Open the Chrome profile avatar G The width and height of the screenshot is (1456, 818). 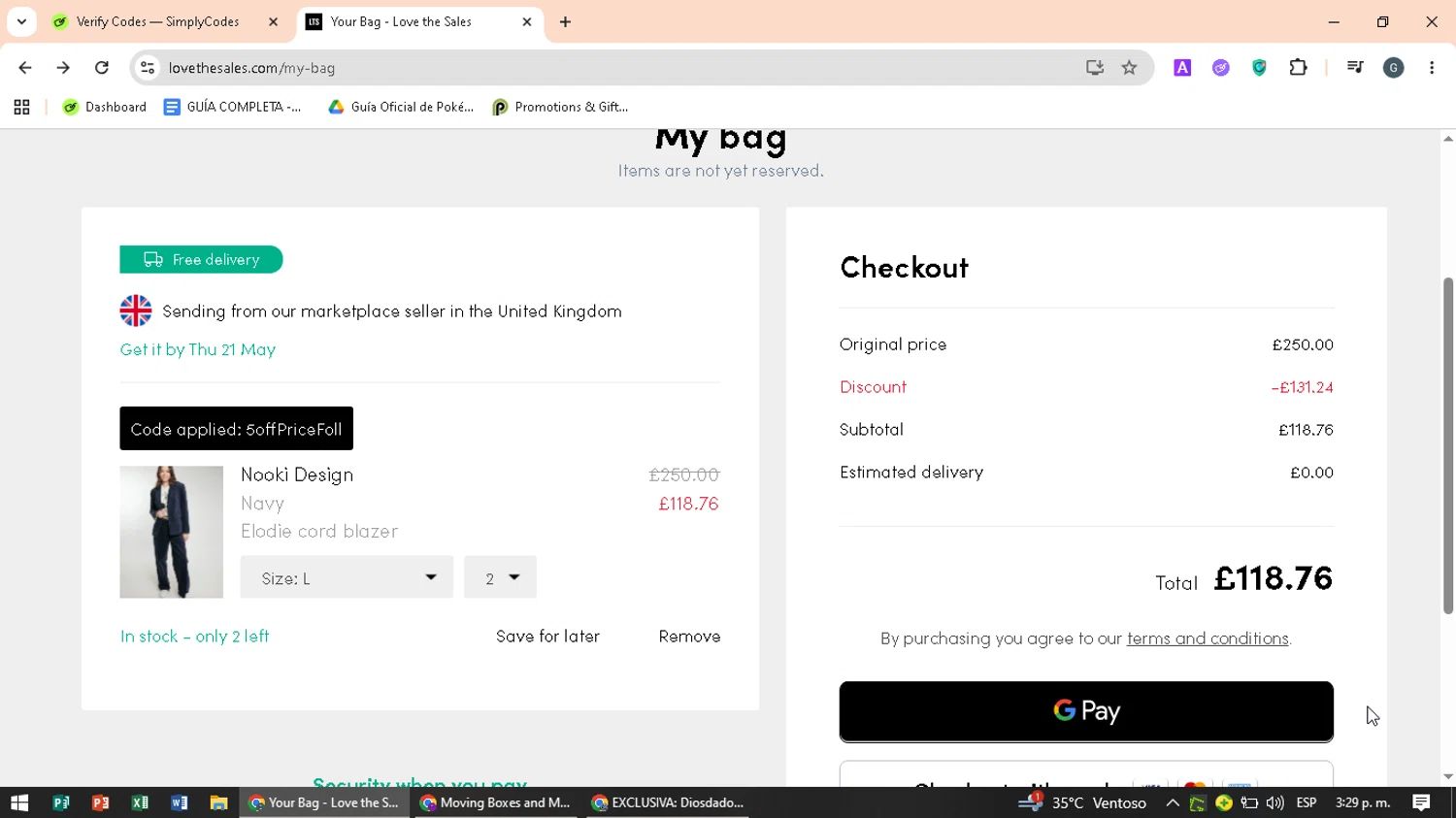1394,68
